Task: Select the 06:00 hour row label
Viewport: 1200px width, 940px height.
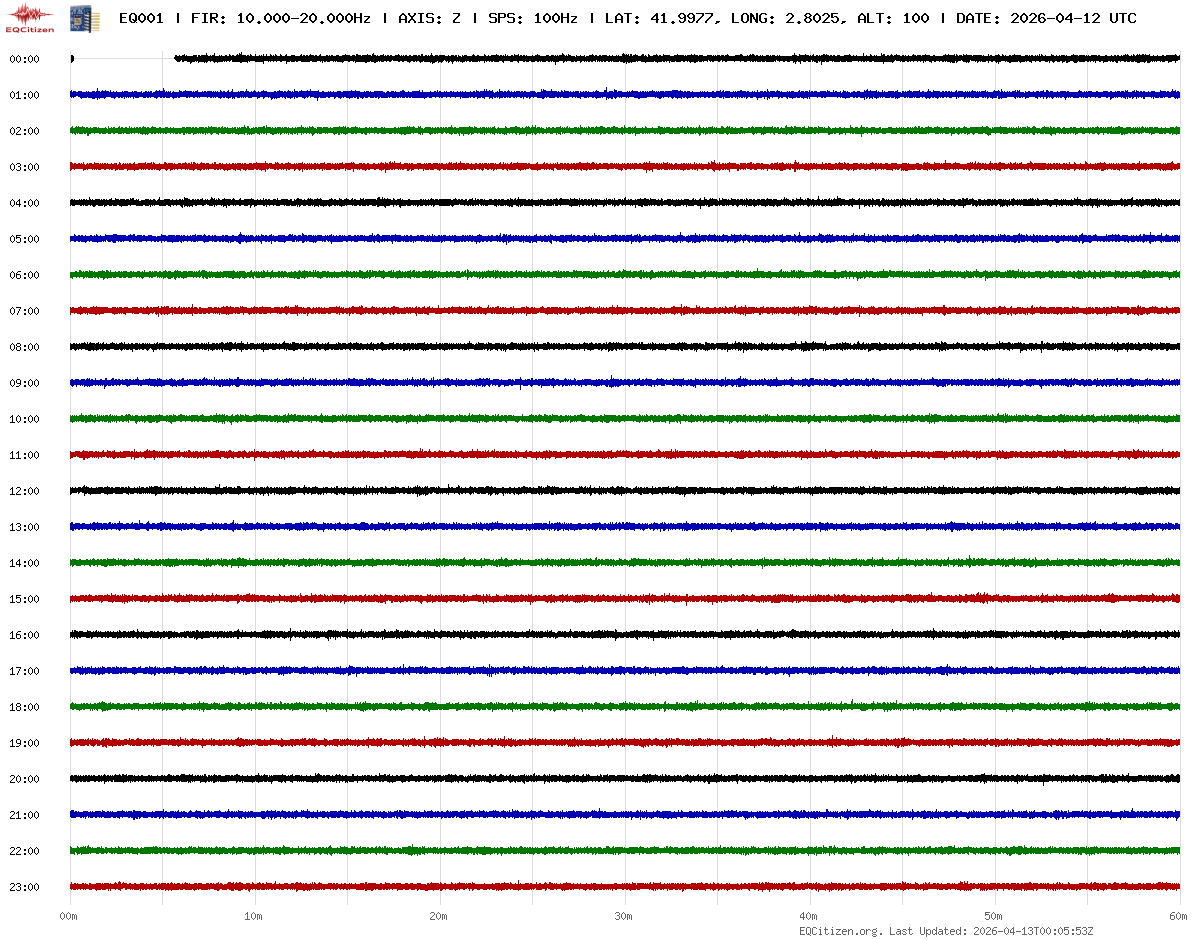Action: pyautogui.click(x=24, y=275)
